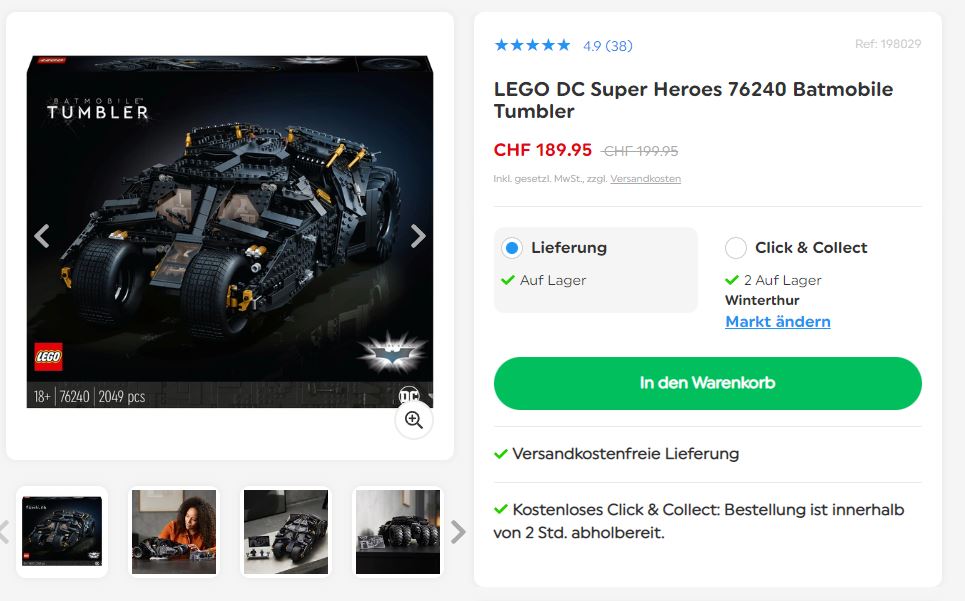The image size is (965, 601).
Task: Click the main Batmobile Tumbler product image
Action: pyautogui.click(x=230, y=232)
